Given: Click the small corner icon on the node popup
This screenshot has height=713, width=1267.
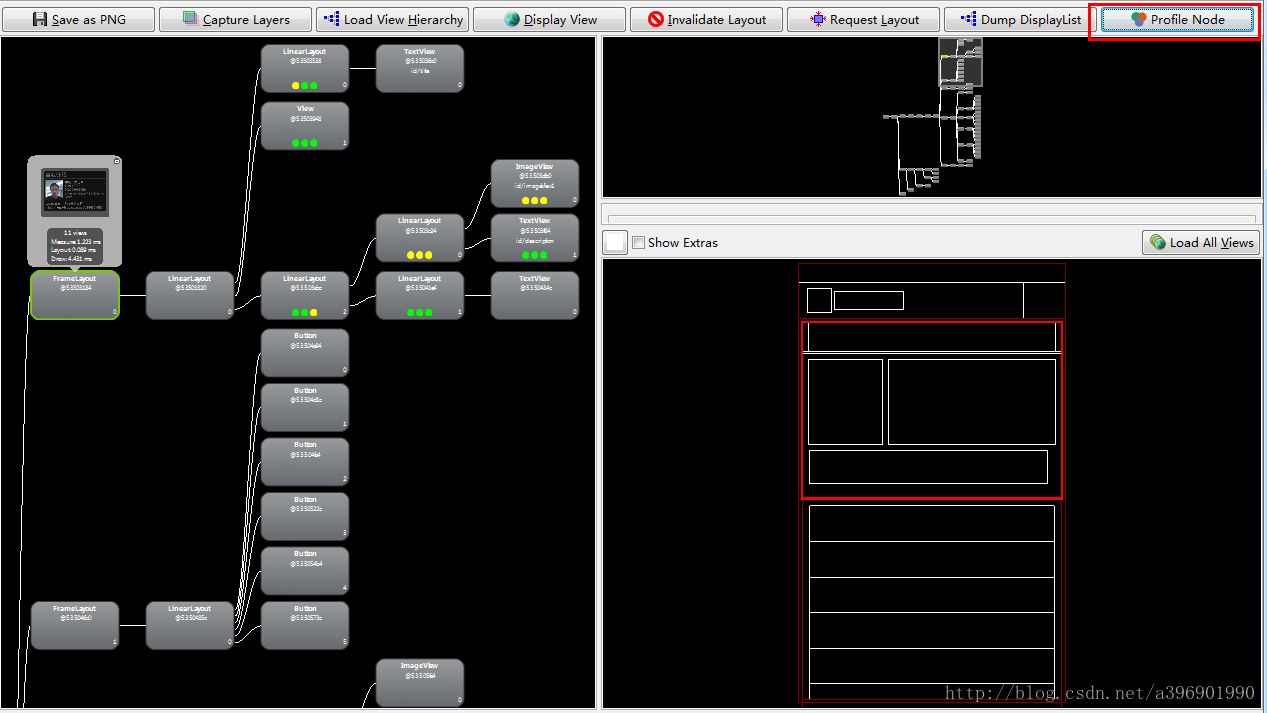Looking at the screenshot, I should (117, 160).
